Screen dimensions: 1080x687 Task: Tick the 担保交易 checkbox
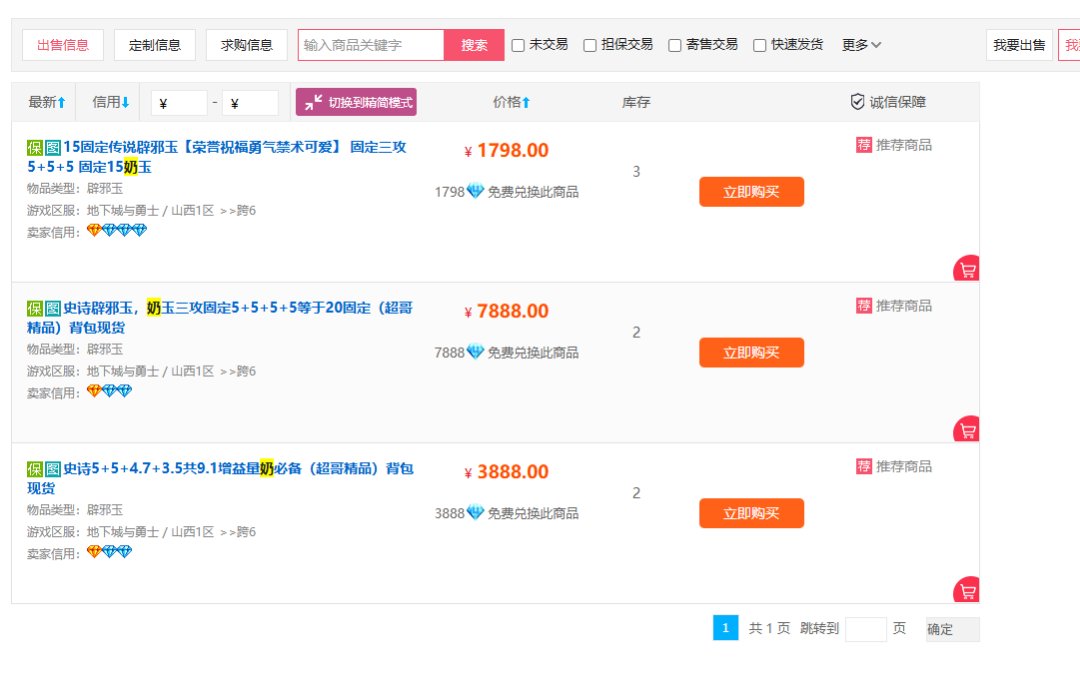[x=590, y=45]
